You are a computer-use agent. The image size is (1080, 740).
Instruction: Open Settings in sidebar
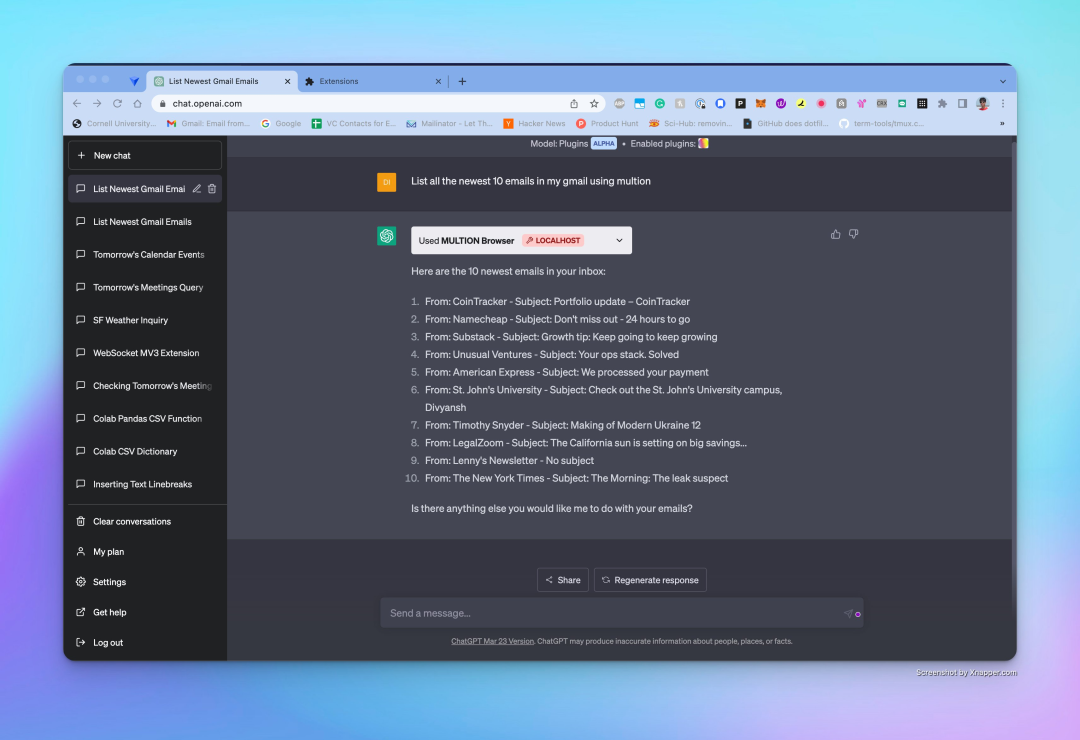click(145, 582)
